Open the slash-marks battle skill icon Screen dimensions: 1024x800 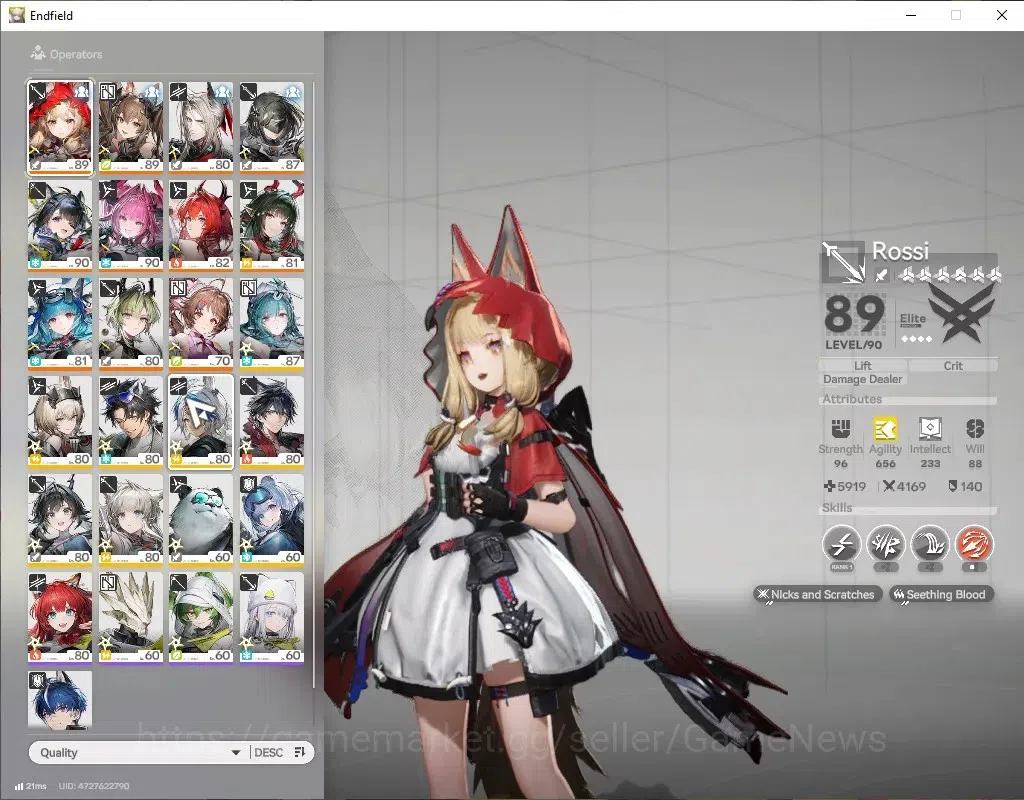click(886, 543)
